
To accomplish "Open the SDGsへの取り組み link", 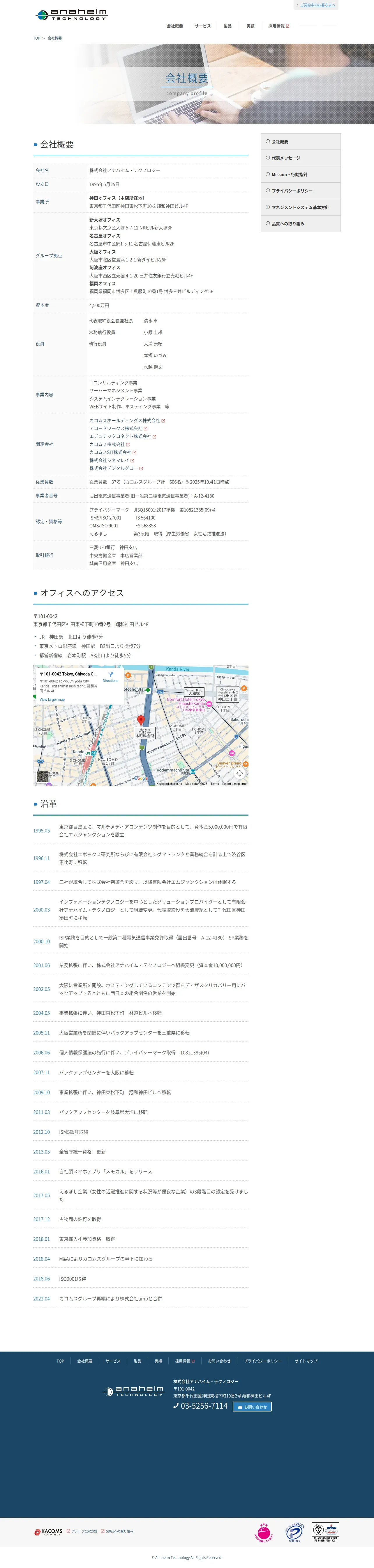I will 117,1531.
